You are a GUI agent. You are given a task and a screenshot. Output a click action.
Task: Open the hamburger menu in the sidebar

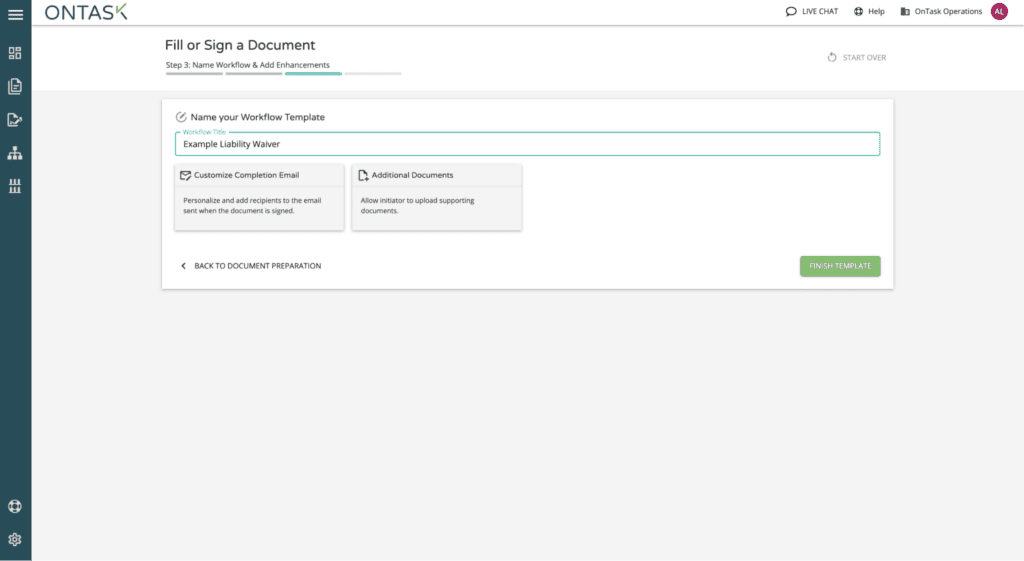tap(15, 14)
